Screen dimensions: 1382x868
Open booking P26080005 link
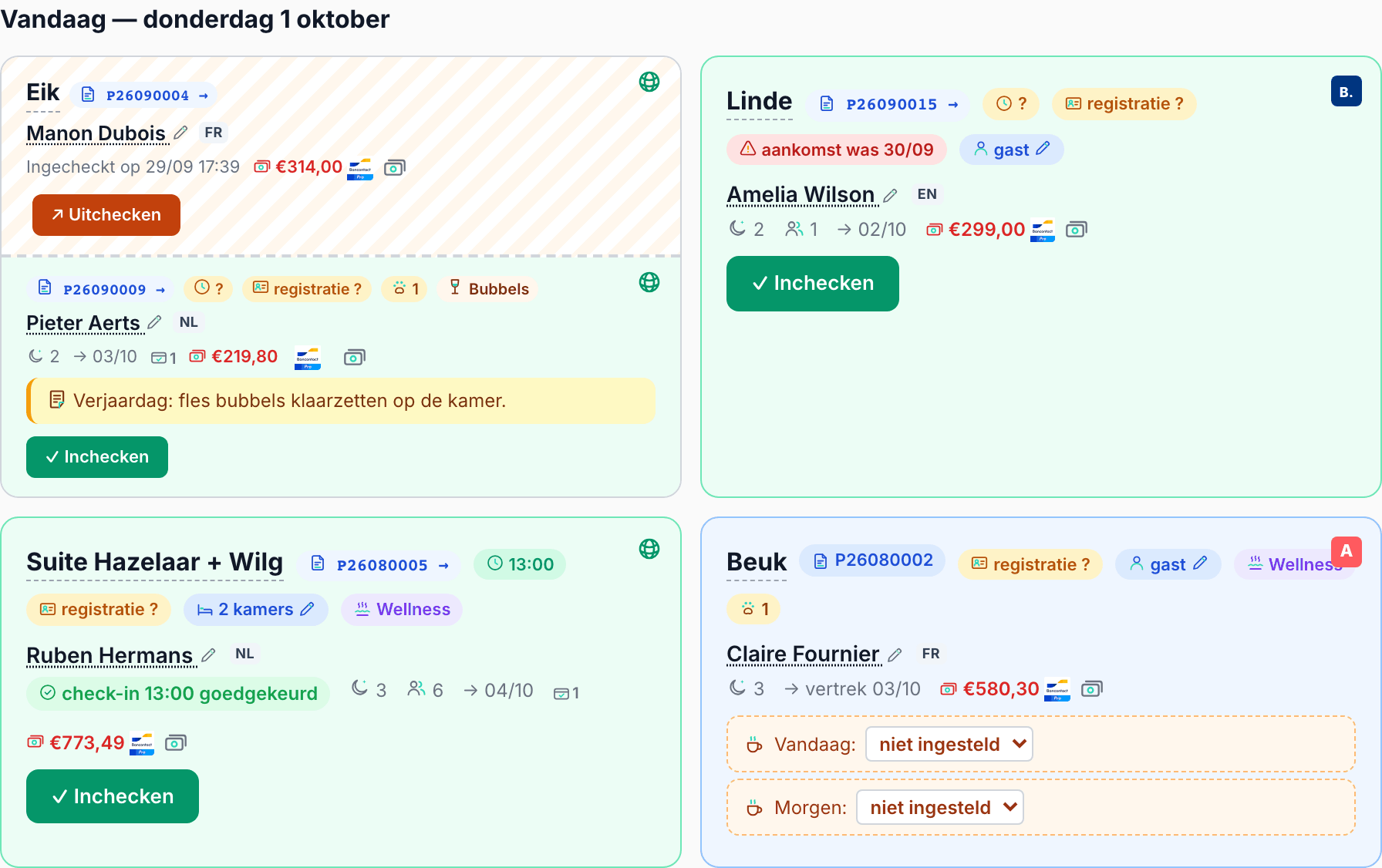click(x=380, y=564)
